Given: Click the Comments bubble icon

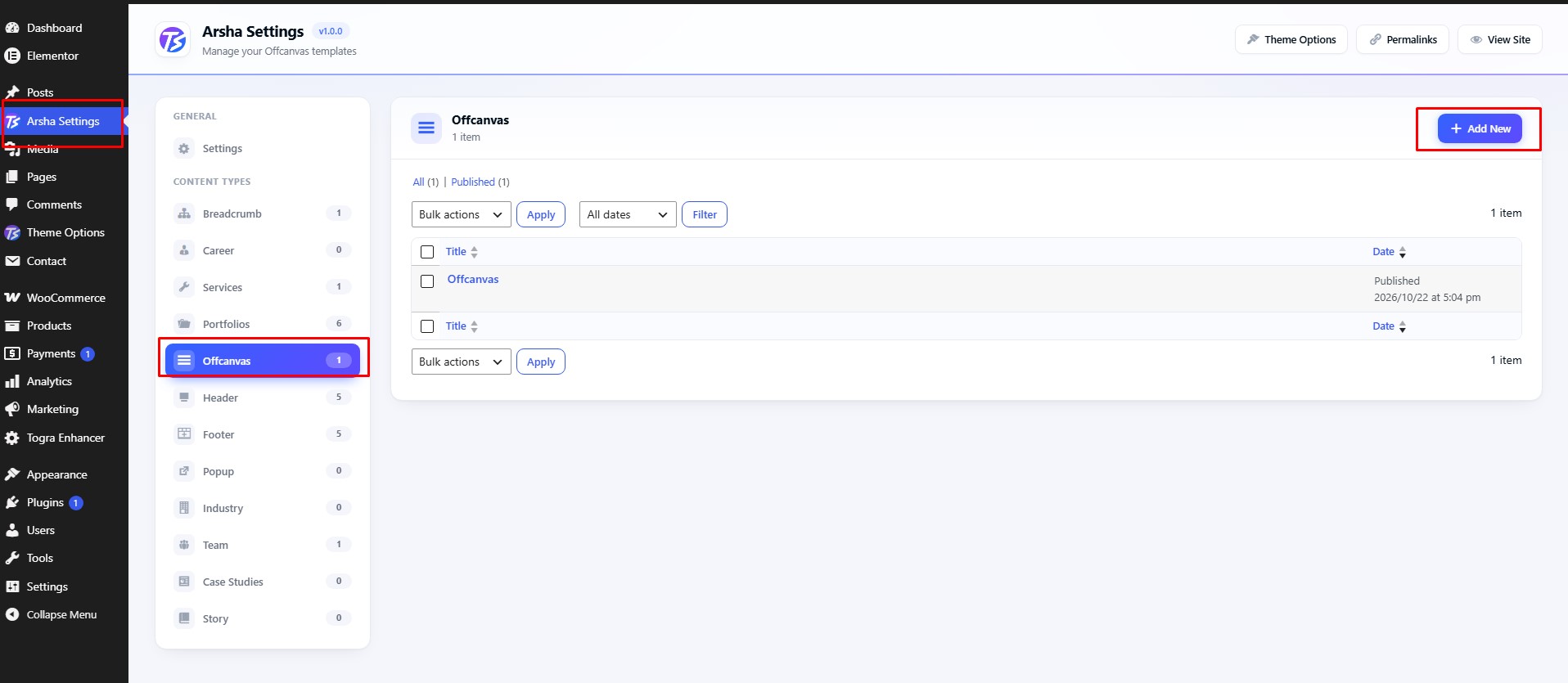Looking at the screenshot, I should click(x=12, y=204).
